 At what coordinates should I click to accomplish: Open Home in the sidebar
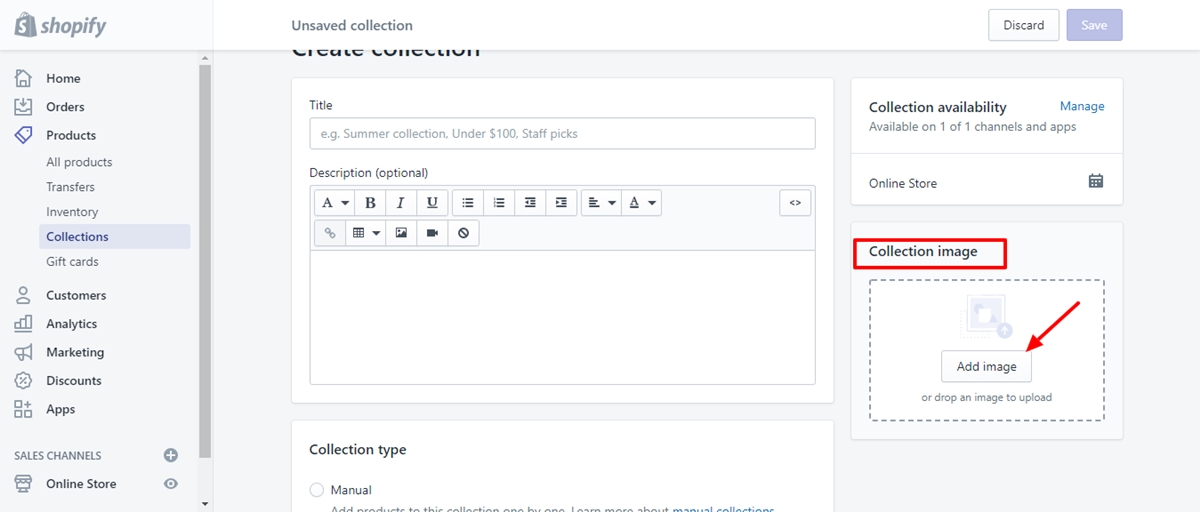pyautogui.click(x=63, y=78)
